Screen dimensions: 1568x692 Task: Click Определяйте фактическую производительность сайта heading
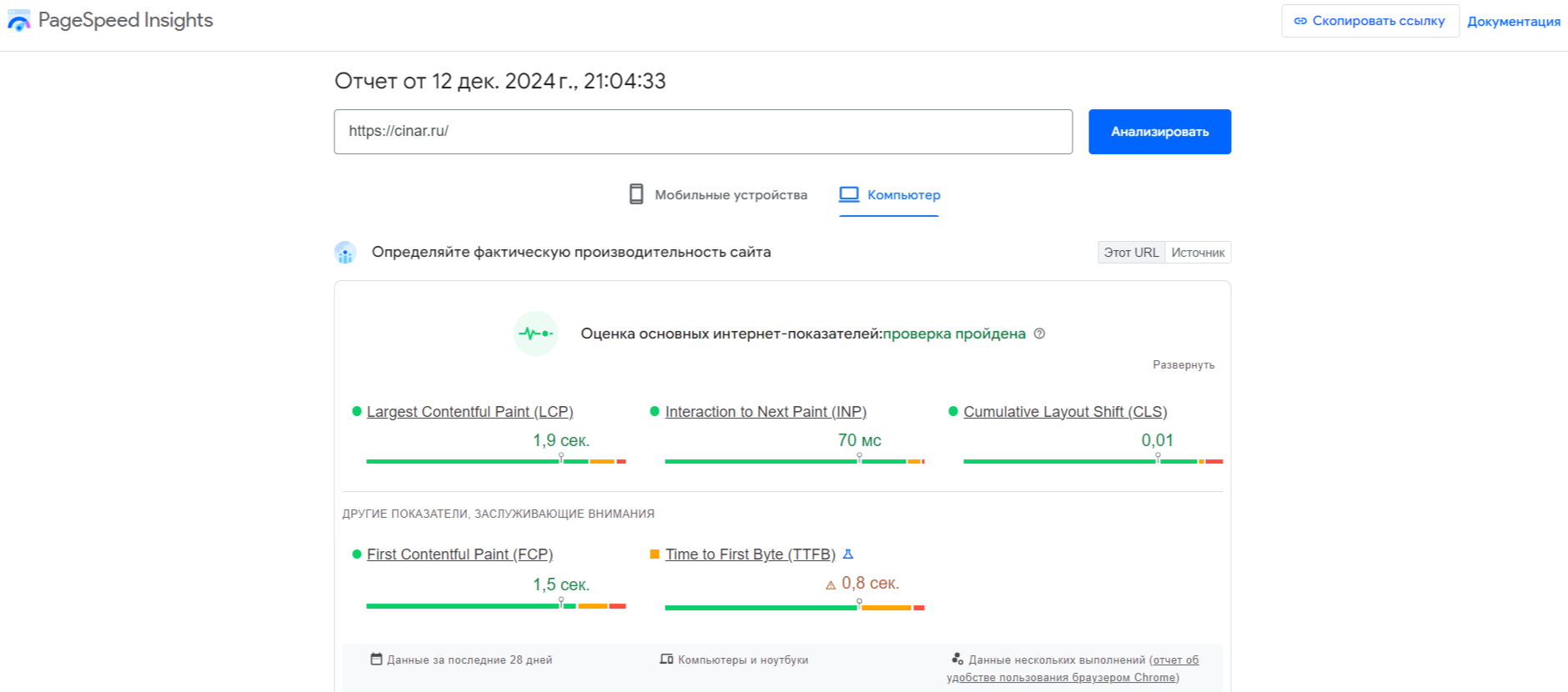571,252
